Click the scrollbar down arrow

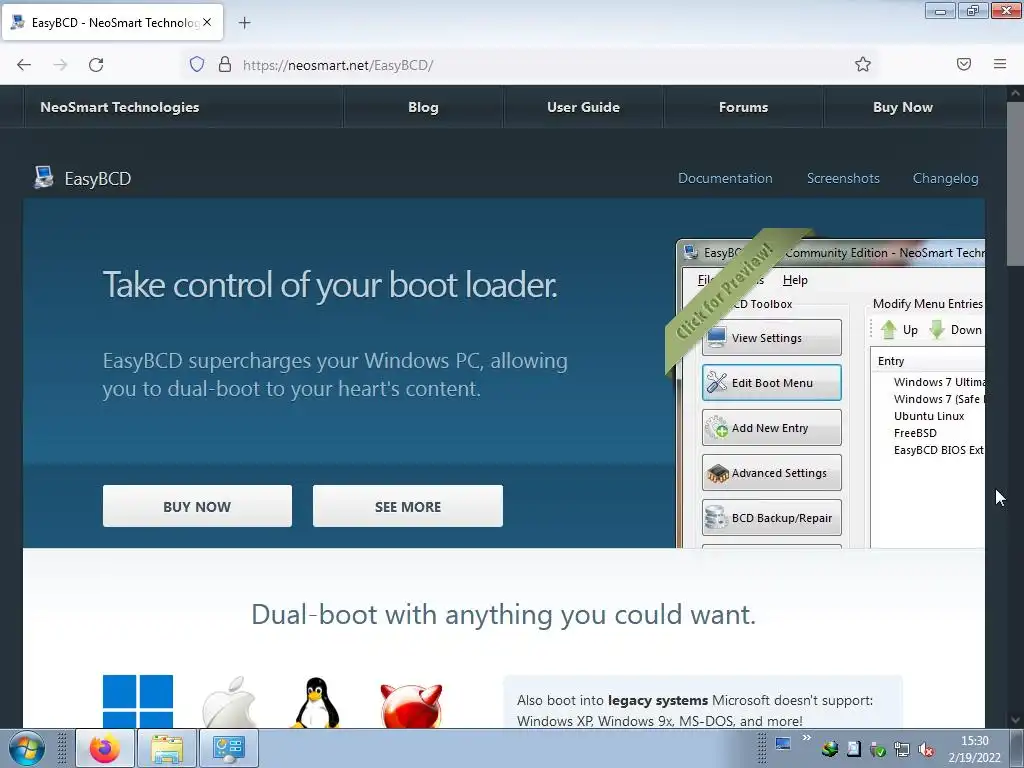(1014, 720)
